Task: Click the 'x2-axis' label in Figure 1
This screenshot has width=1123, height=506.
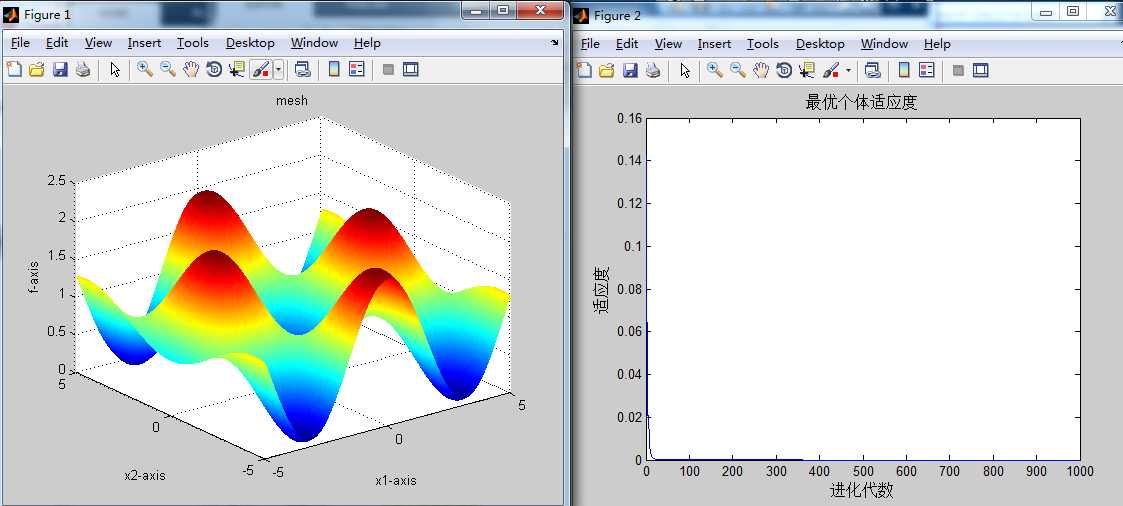Action: (145, 475)
